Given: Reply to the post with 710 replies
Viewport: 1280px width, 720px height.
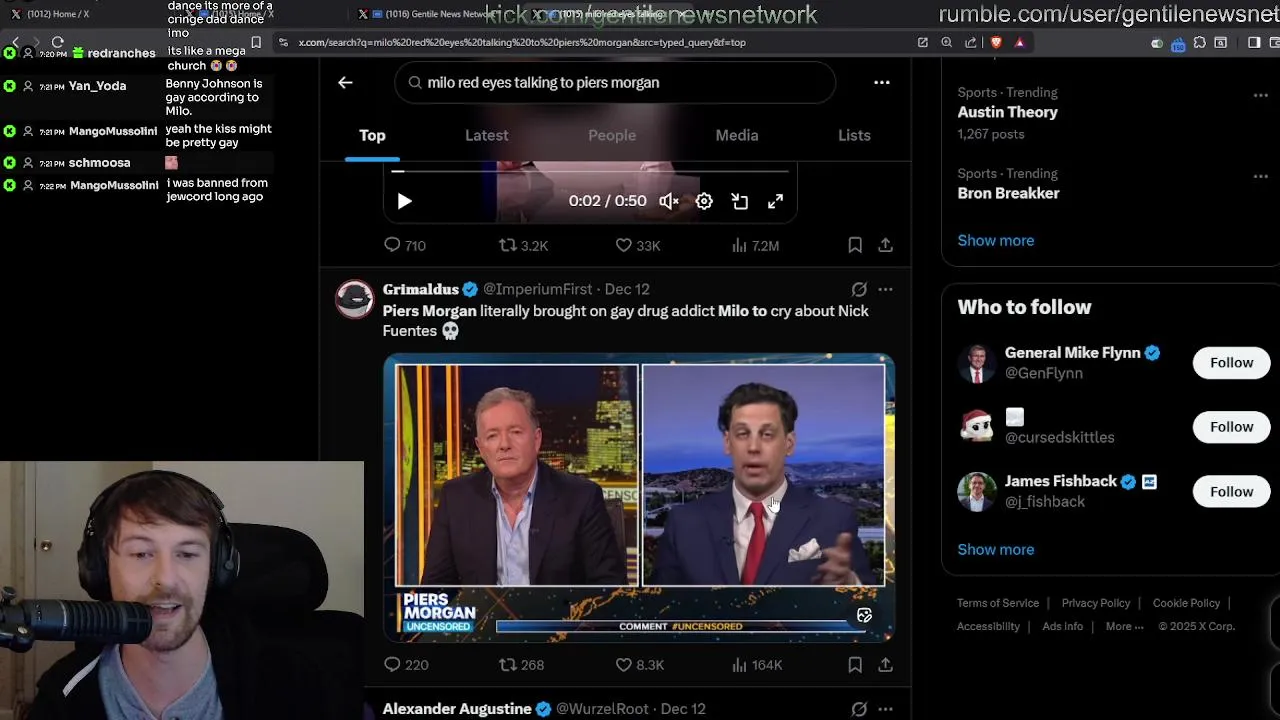Looking at the screenshot, I should click(x=405, y=245).
